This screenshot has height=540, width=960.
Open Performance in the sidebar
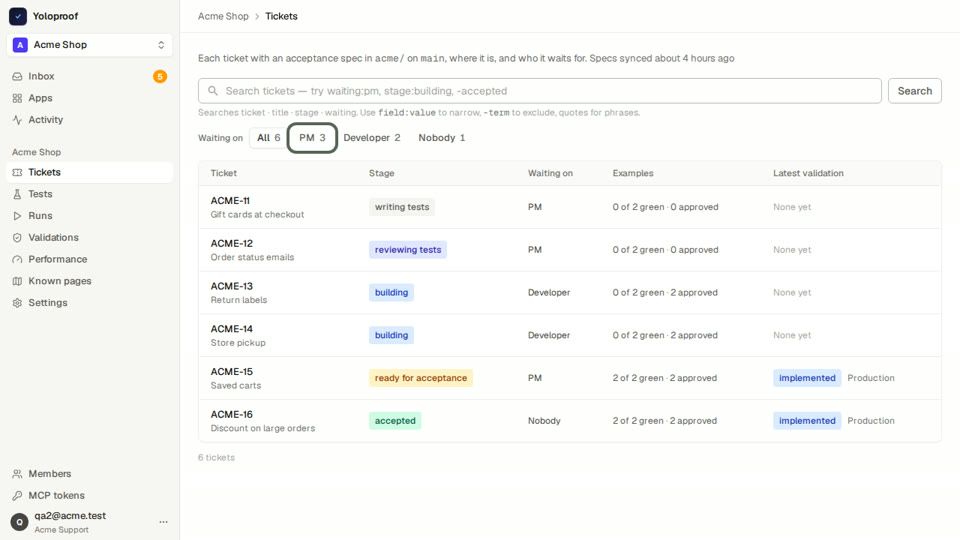[89, 260]
